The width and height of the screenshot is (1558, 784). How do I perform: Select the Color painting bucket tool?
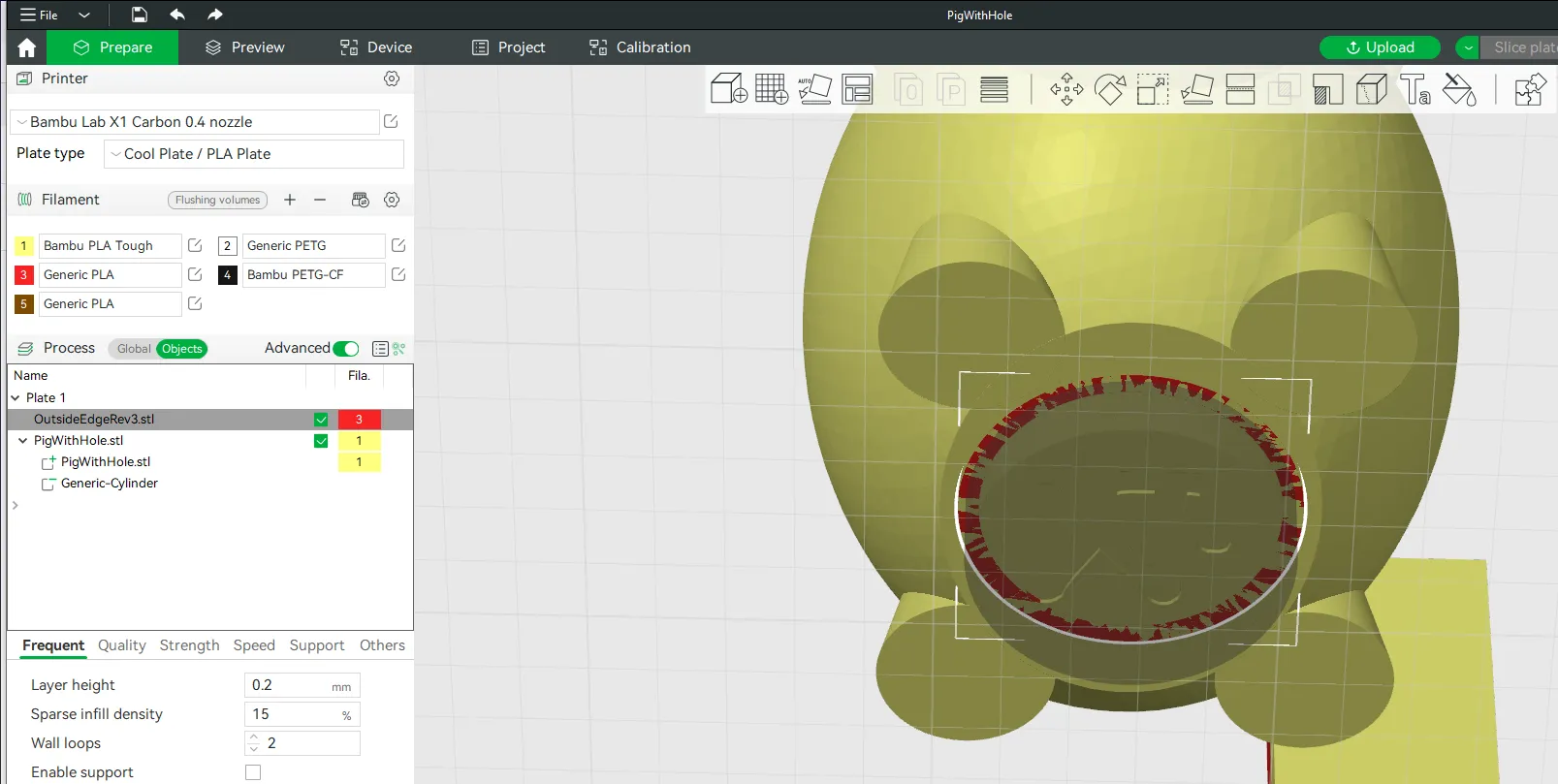[1459, 89]
